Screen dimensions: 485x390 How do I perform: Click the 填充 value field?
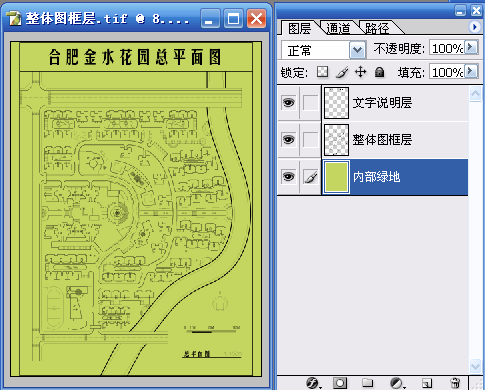pos(447,72)
